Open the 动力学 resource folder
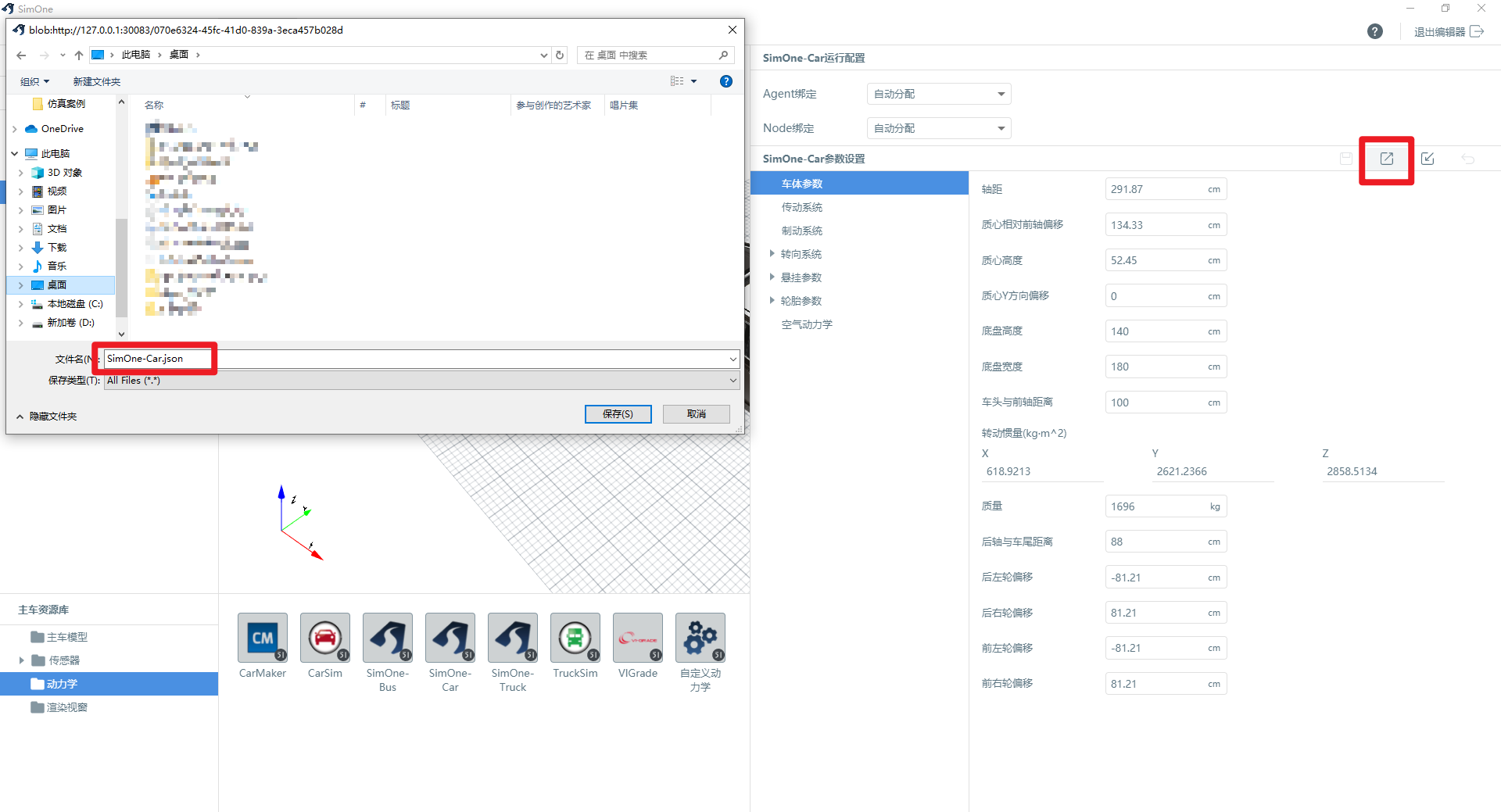Viewport: 1501px width, 812px height. point(109,684)
